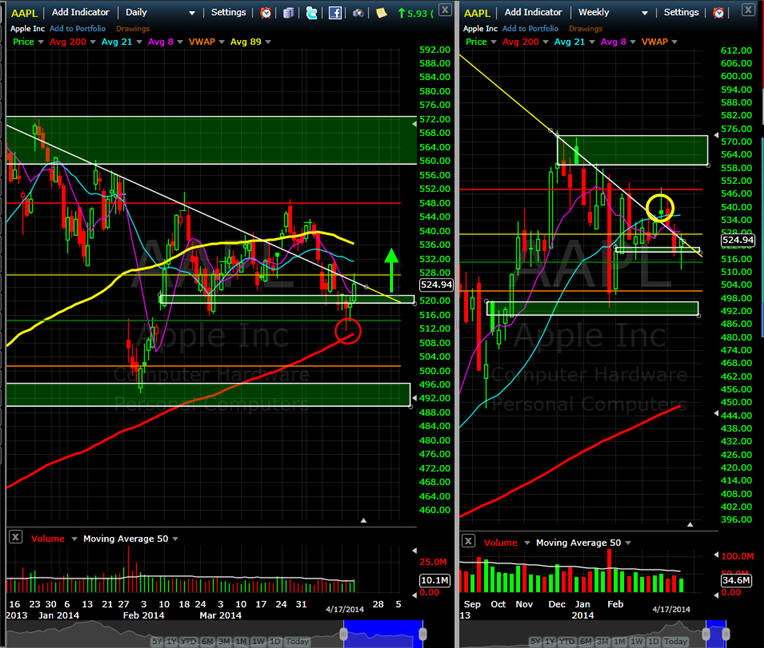Open Settings in Weekly chart
The width and height of the screenshot is (764, 648).
(681, 12)
